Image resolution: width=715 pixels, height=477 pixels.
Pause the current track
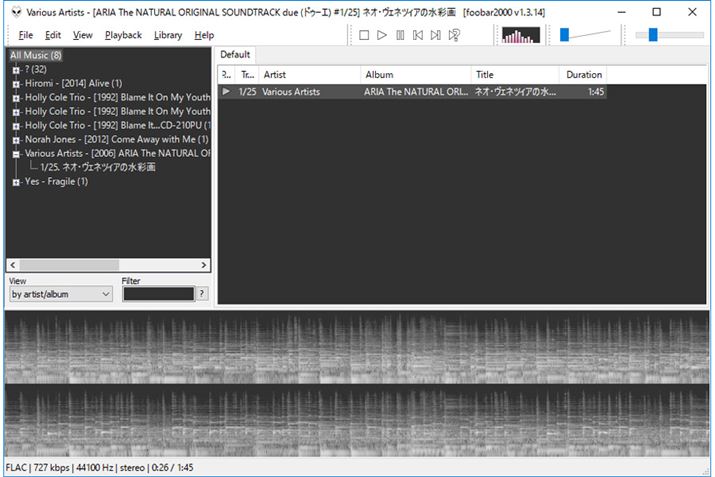(x=400, y=35)
